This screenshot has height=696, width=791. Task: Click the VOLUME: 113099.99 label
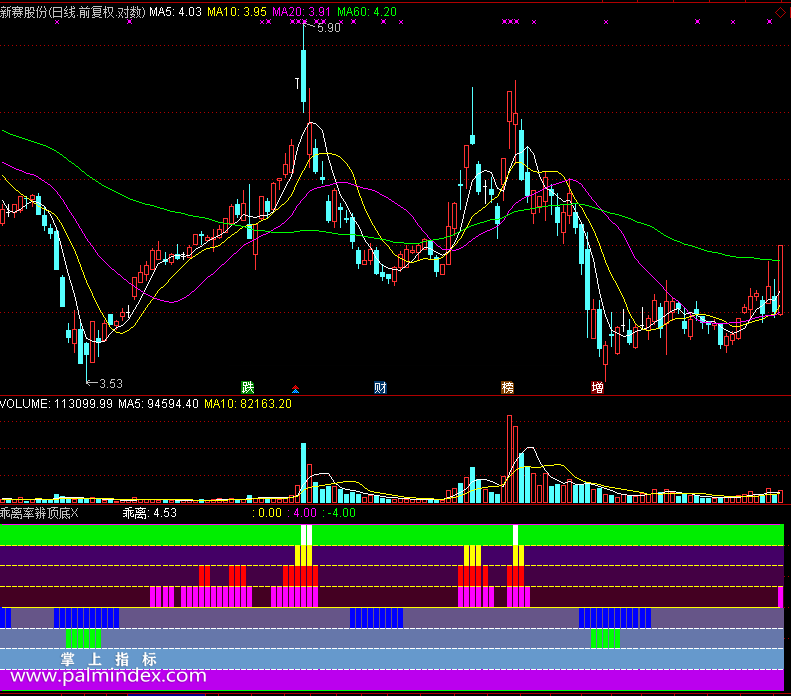(56, 404)
